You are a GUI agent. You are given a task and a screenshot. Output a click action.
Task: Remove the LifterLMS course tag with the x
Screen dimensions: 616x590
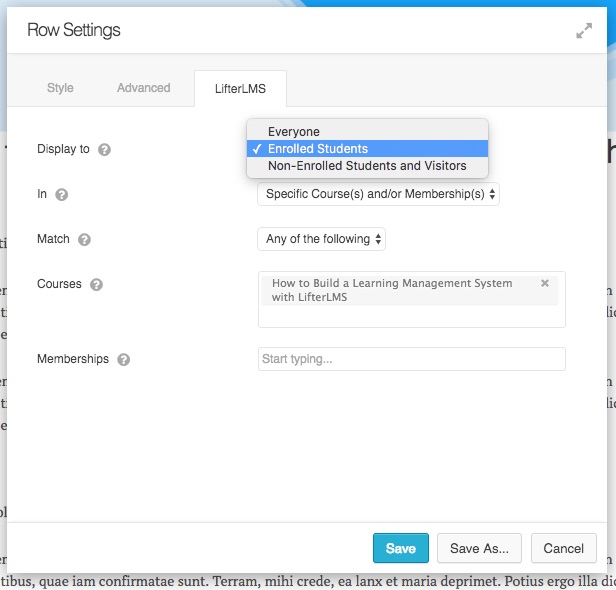point(544,283)
